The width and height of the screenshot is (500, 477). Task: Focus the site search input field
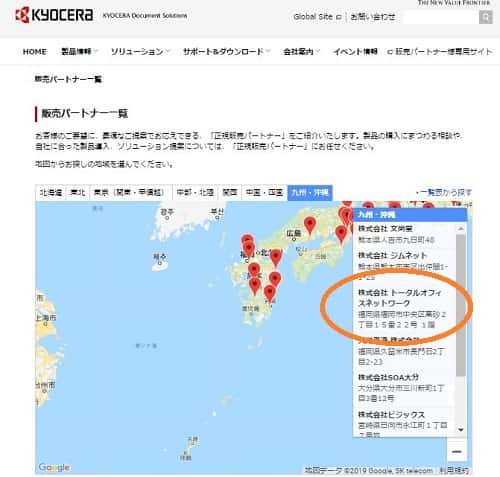coord(441,17)
